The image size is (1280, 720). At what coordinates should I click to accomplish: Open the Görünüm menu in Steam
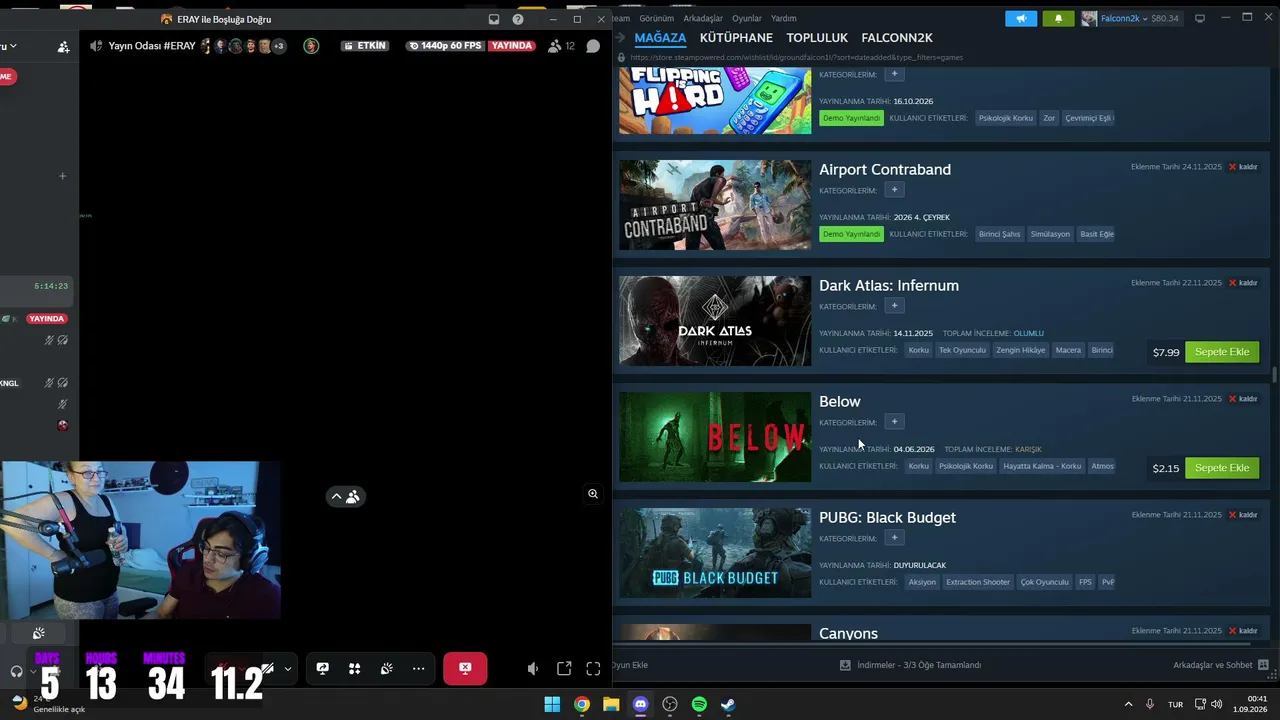(656, 18)
